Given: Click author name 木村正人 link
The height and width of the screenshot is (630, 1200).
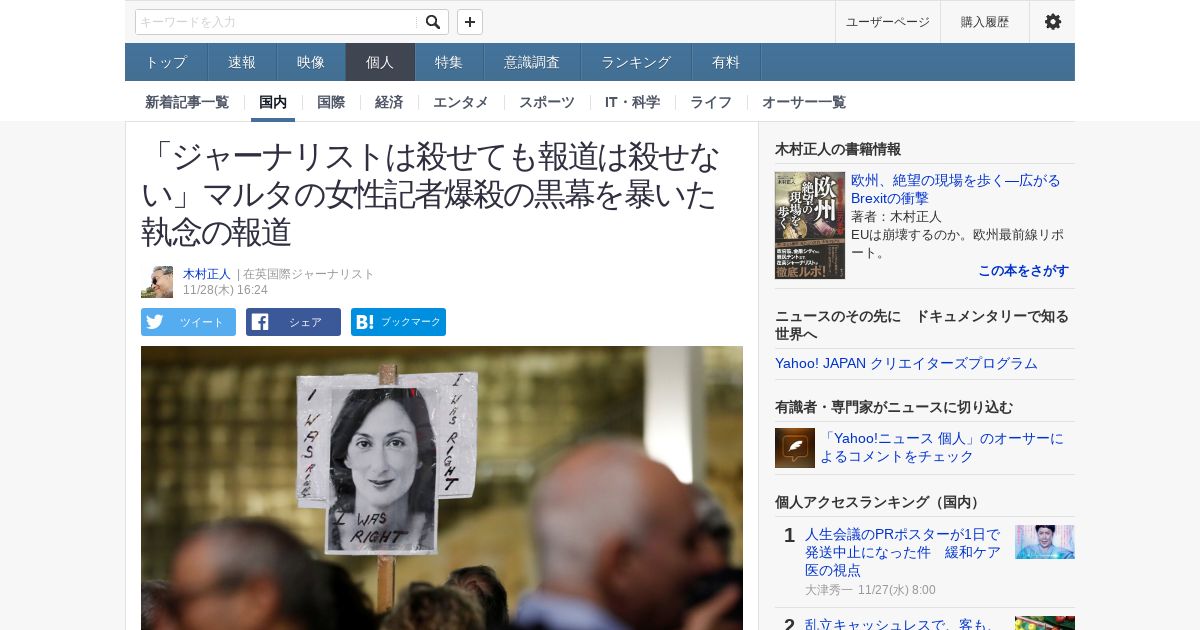Looking at the screenshot, I should click(x=207, y=274).
